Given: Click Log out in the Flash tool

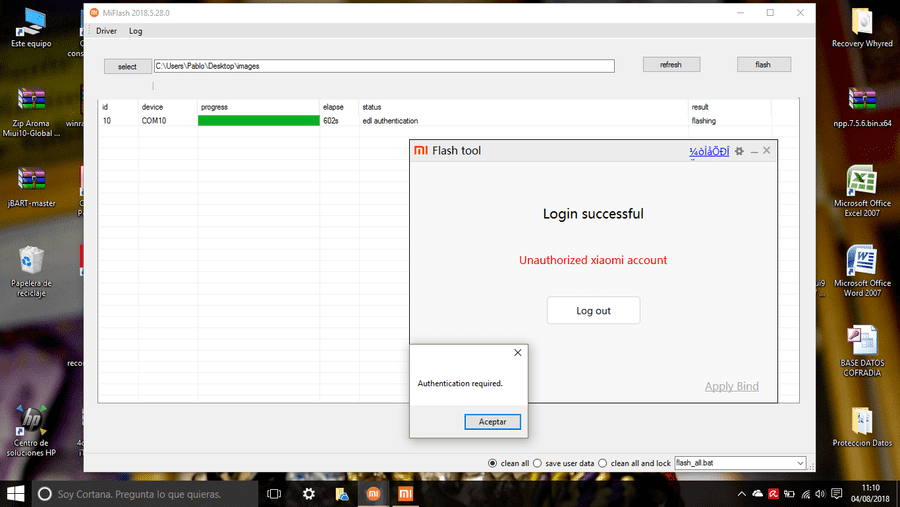Looking at the screenshot, I should (593, 311).
